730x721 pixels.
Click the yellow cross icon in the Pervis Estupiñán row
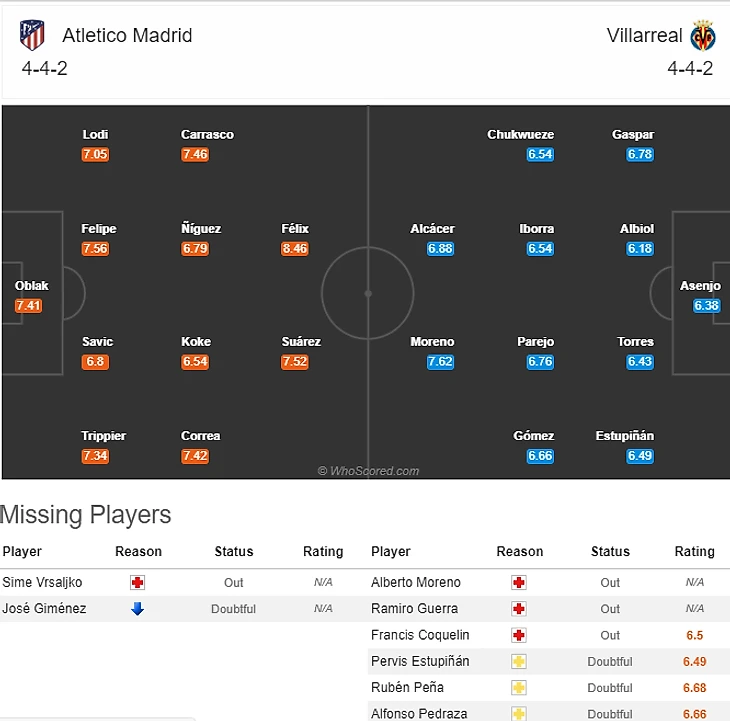(x=519, y=661)
